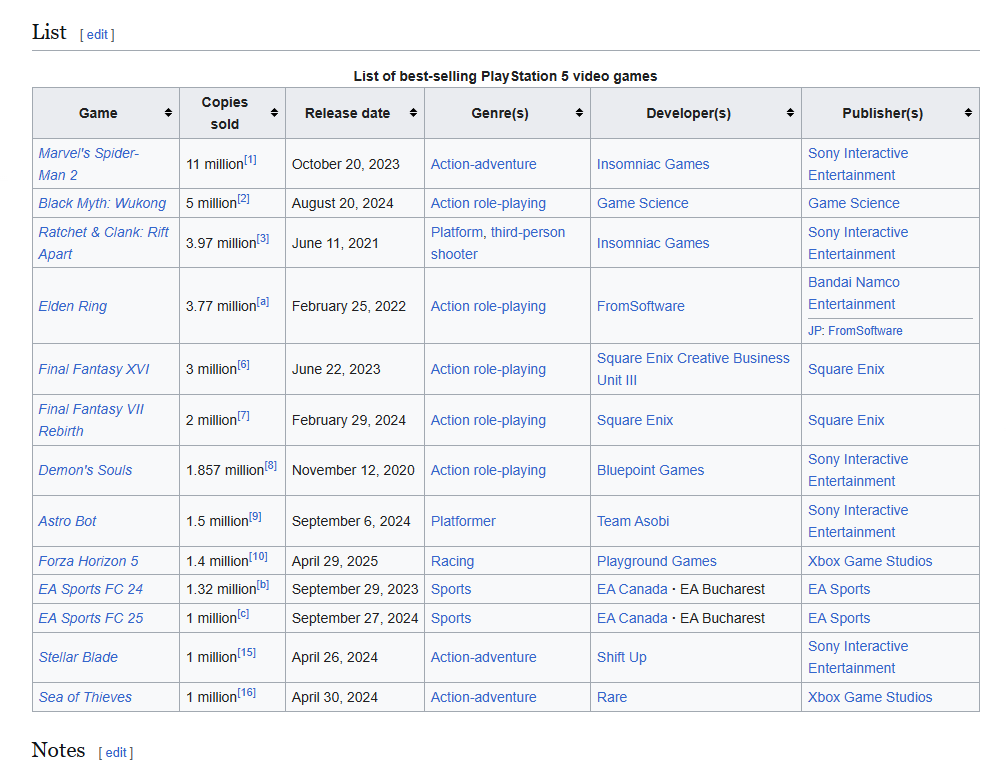Open Black Myth: Wukong article
This screenshot has width=1006, height=767.
pyautogui.click(x=102, y=203)
